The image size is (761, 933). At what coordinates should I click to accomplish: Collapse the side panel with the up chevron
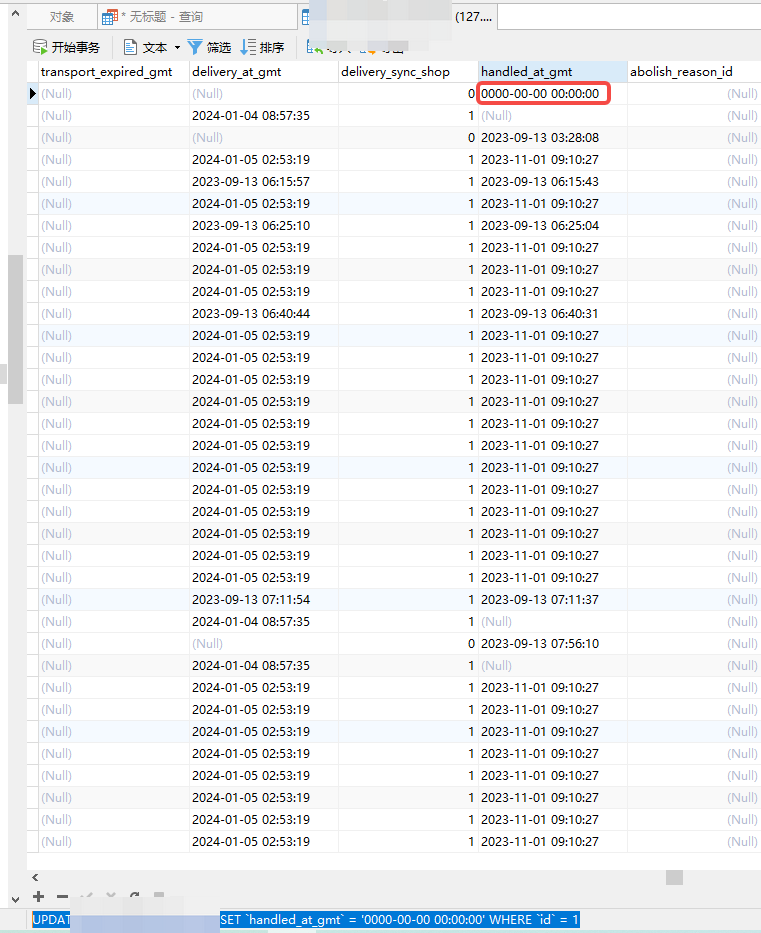(x=15, y=12)
